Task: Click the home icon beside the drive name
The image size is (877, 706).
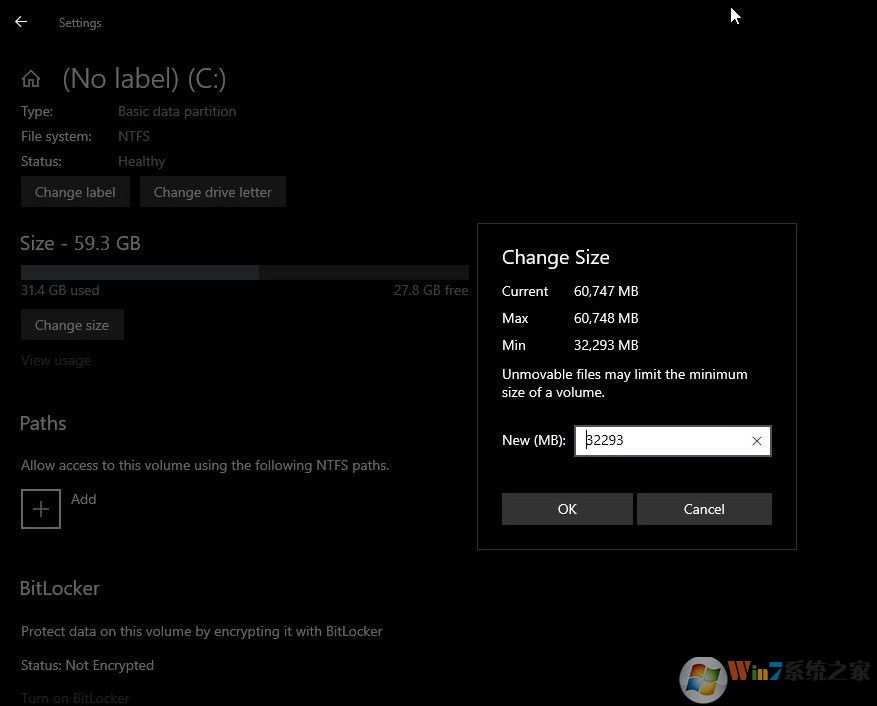Action: [x=30, y=77]
